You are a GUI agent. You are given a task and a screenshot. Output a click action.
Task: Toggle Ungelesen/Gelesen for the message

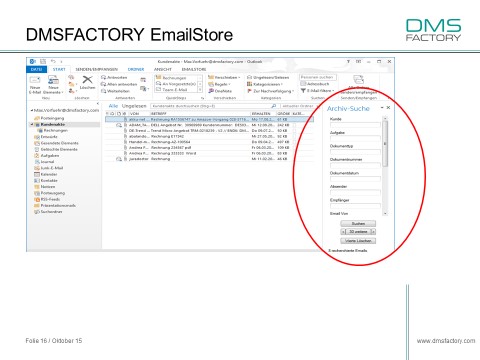coord(268,77)
